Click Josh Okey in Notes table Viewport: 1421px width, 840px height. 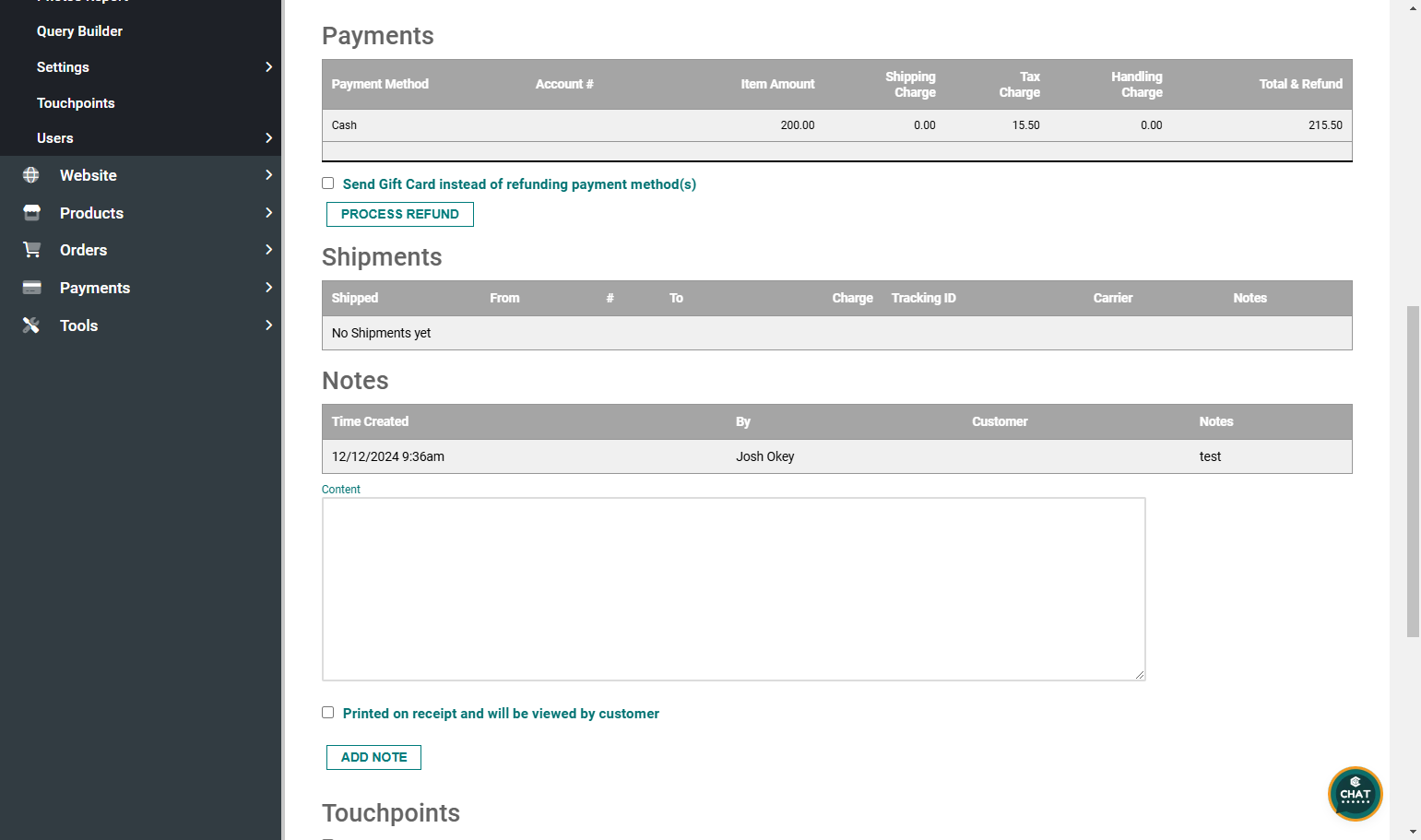click(x=764, y=456)
